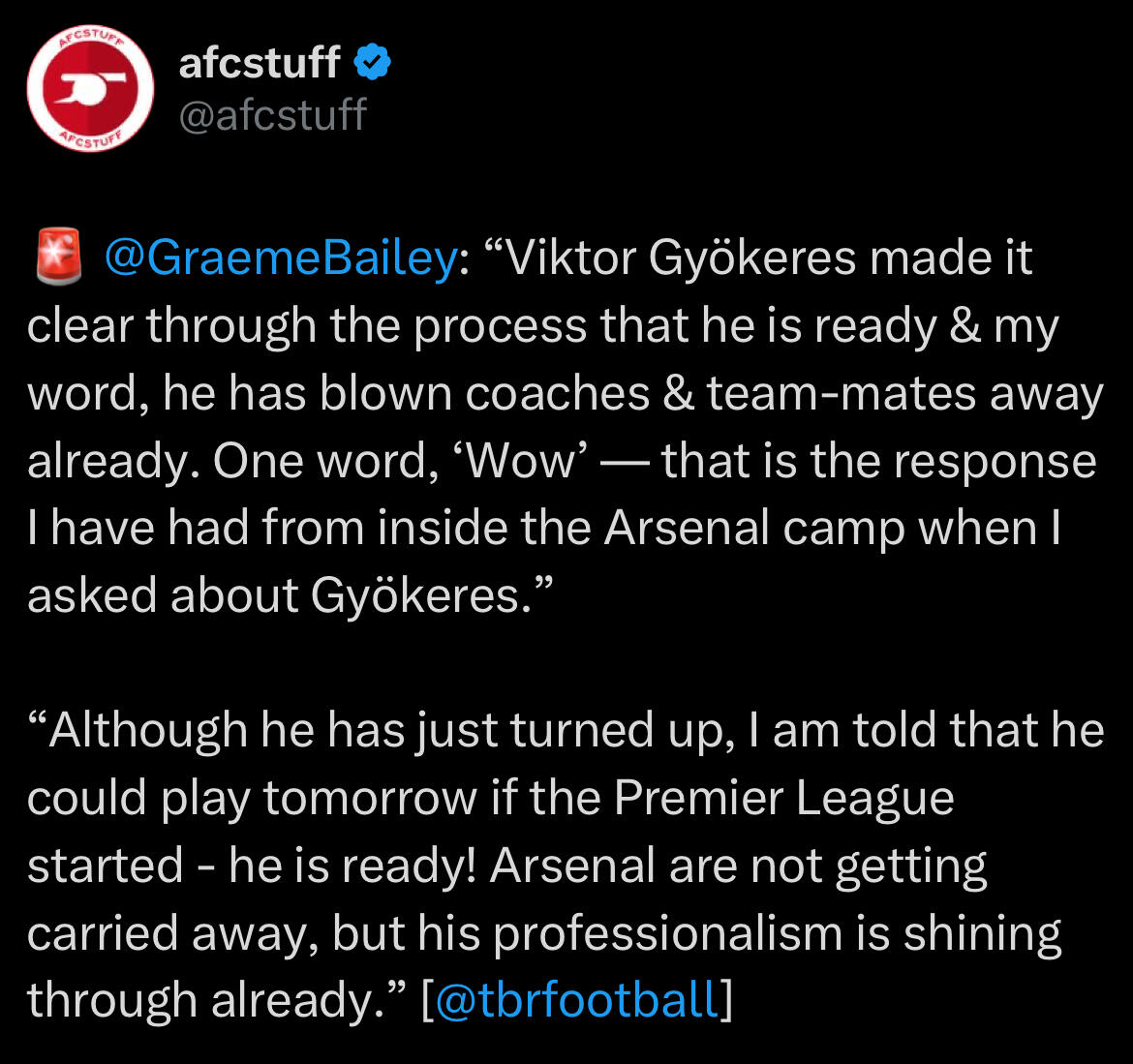The width and height of the screenshot is (1133, 1064).
Task: Click the word tomorrow
Action: coord(369,799)
